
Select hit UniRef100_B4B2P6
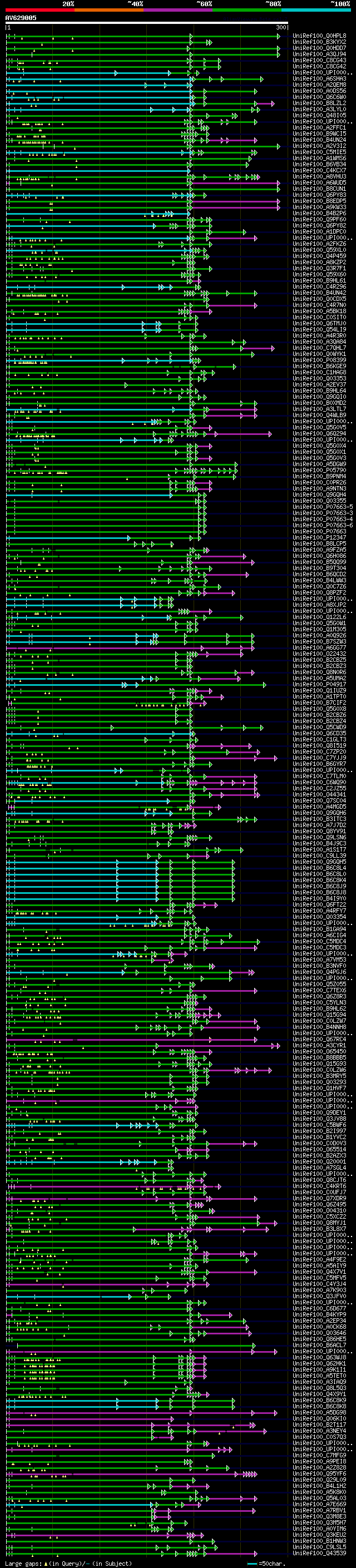point(319,213)
